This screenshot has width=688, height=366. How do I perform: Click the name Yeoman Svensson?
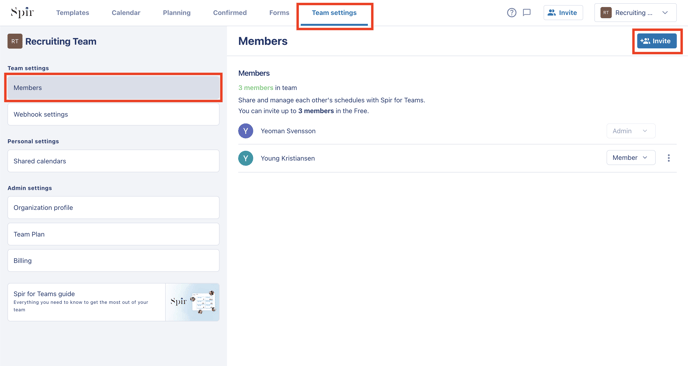tap(288, 131)
